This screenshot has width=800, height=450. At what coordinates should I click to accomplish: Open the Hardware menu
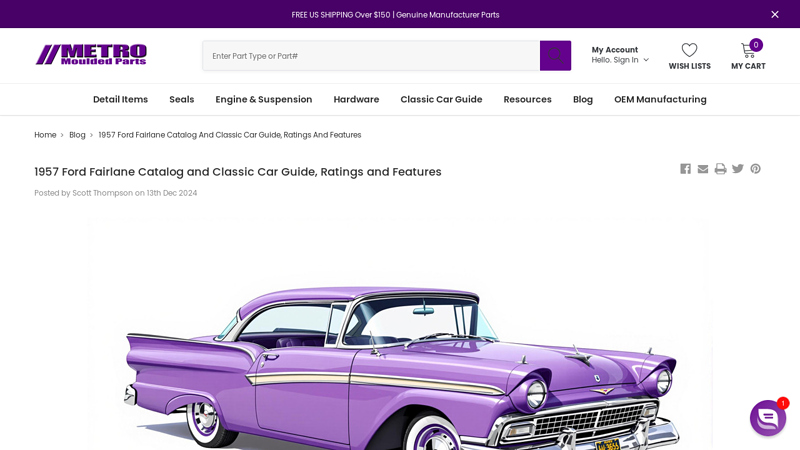(x=356, y=99)
